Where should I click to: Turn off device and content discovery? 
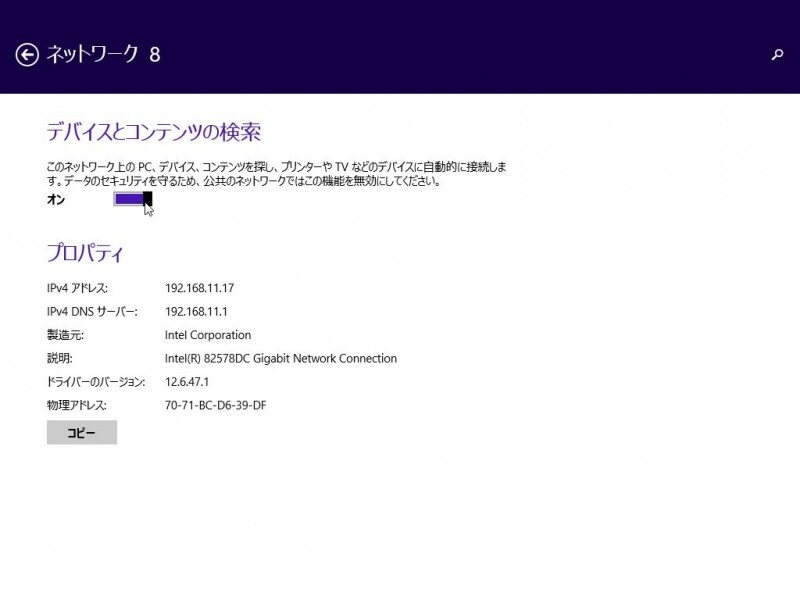pos(135,200)
